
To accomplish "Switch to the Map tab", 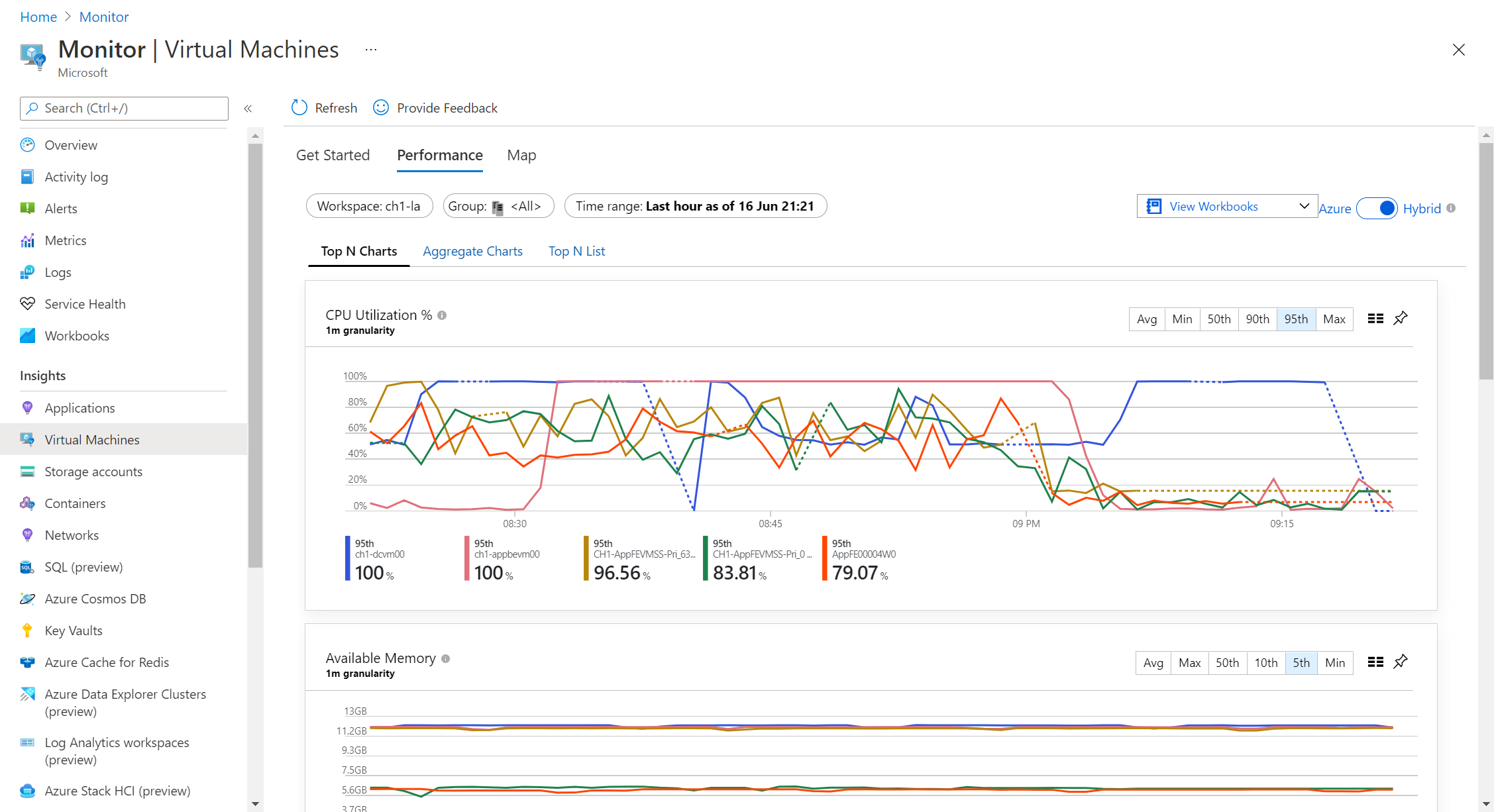I will coord(521,155).
